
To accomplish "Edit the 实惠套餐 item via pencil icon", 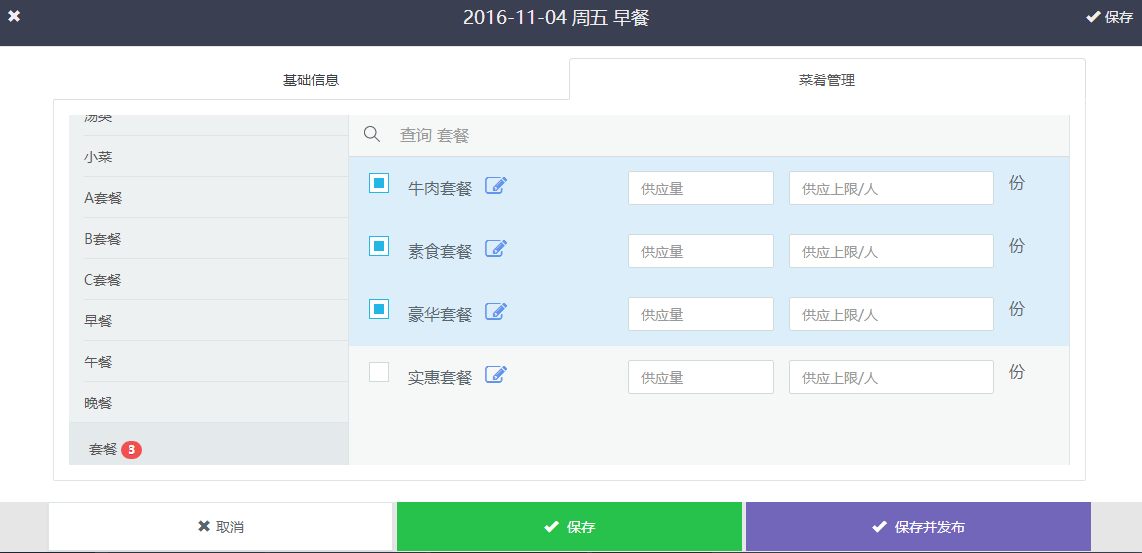I will [496, 375].
